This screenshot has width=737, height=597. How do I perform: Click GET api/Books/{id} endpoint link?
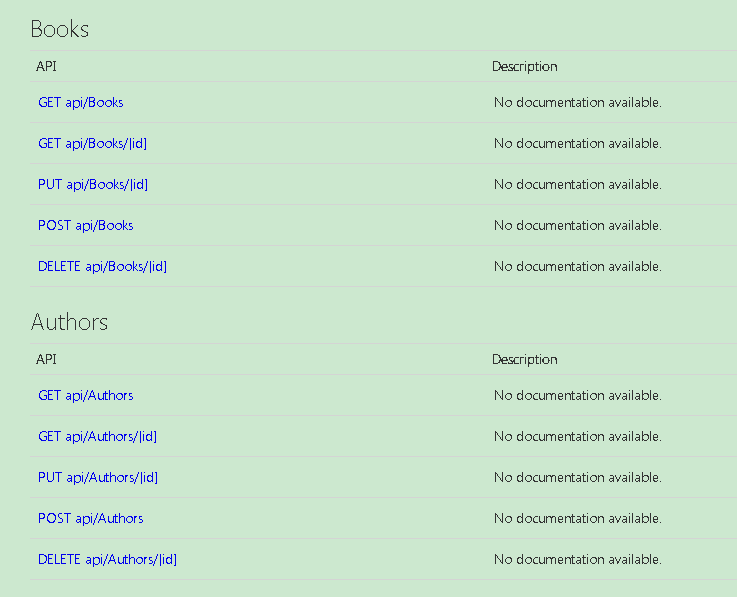coord(93,143)
